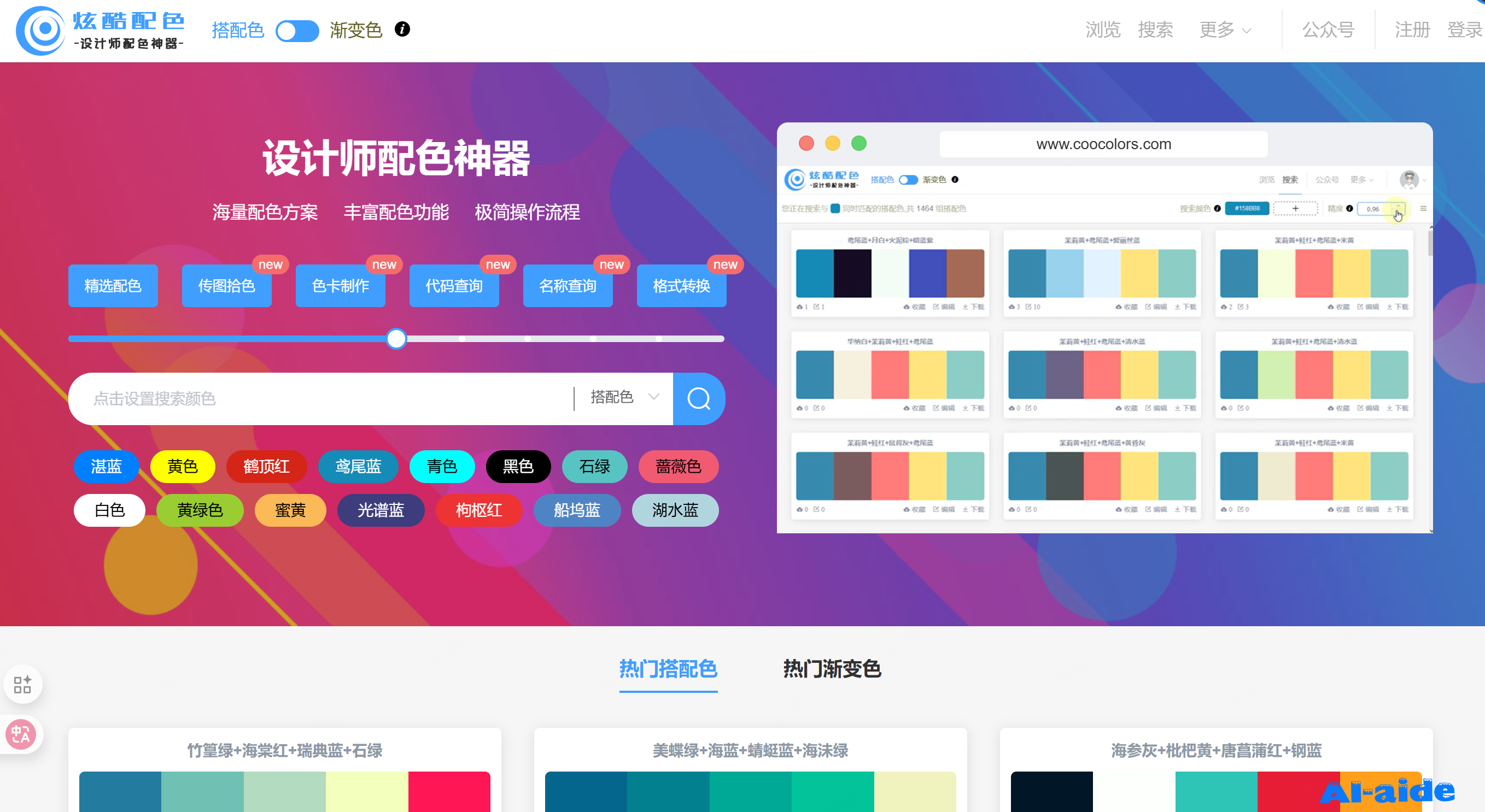Open 公众号 in the top navigation
The height and width of the screenshot is (812, 1485).
click(1328, 30)
